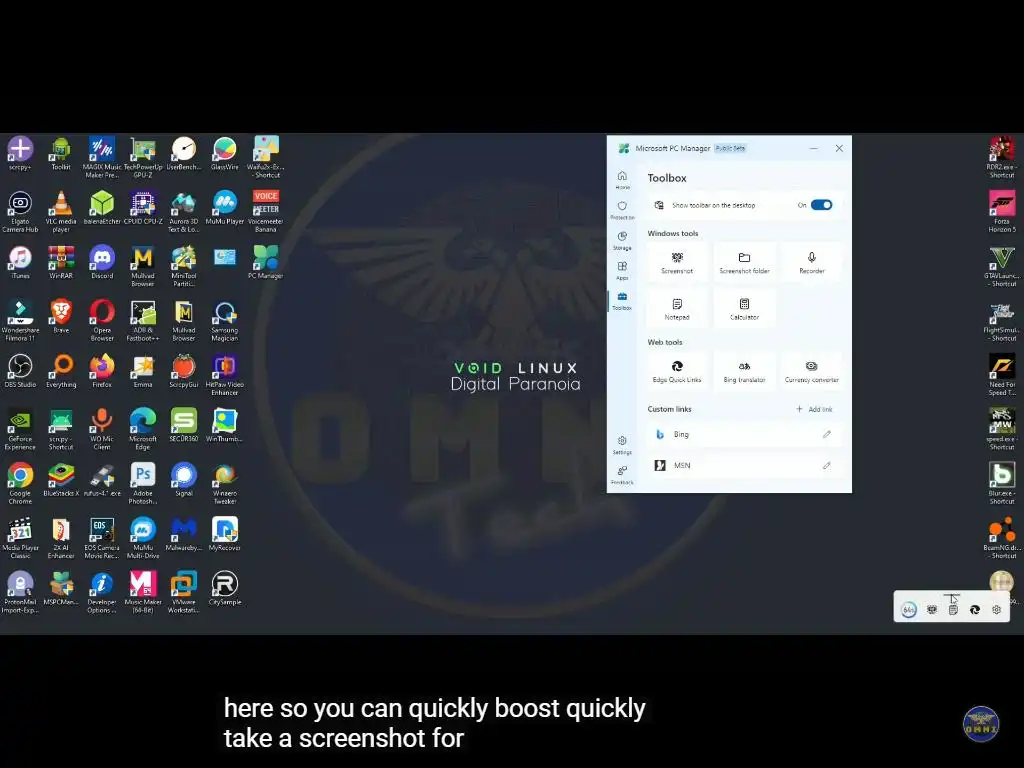Screen dimensions: 1024x768
Task: Launch Calculator from Windows tools
Action: pos(744,309)
